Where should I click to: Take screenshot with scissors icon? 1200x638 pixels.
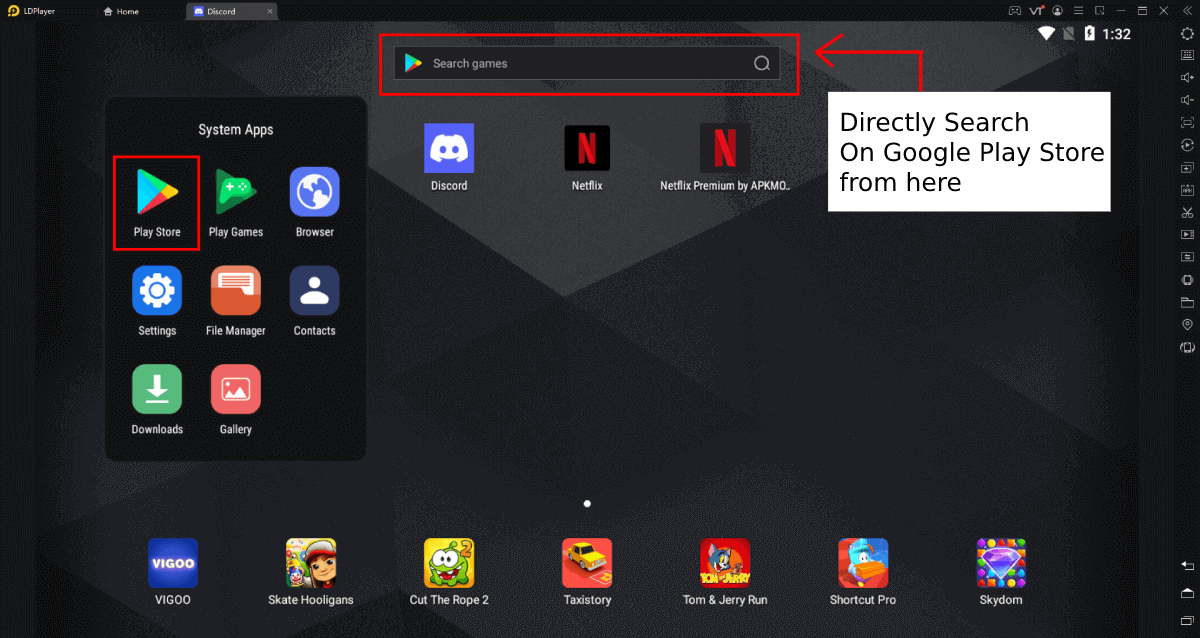pos(1187,212)
